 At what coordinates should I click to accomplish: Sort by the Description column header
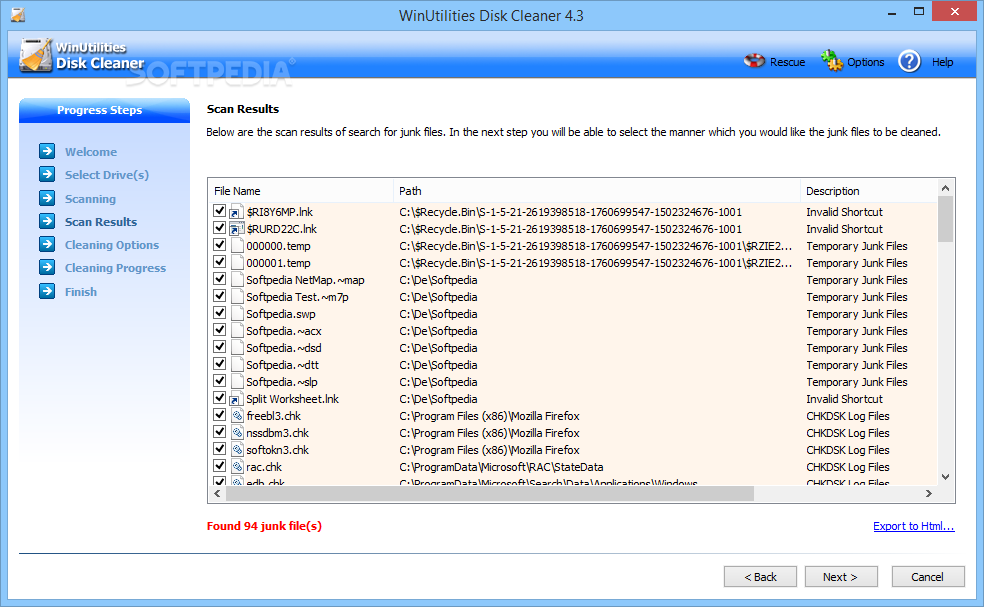[x=869, y=191]
